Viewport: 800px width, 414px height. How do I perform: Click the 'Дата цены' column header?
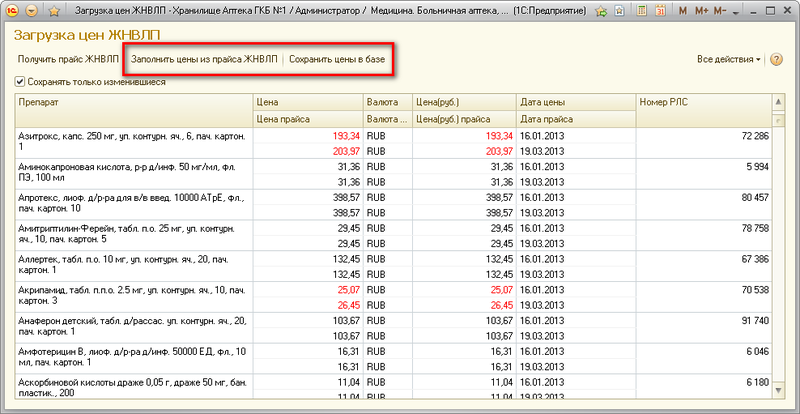576,103
